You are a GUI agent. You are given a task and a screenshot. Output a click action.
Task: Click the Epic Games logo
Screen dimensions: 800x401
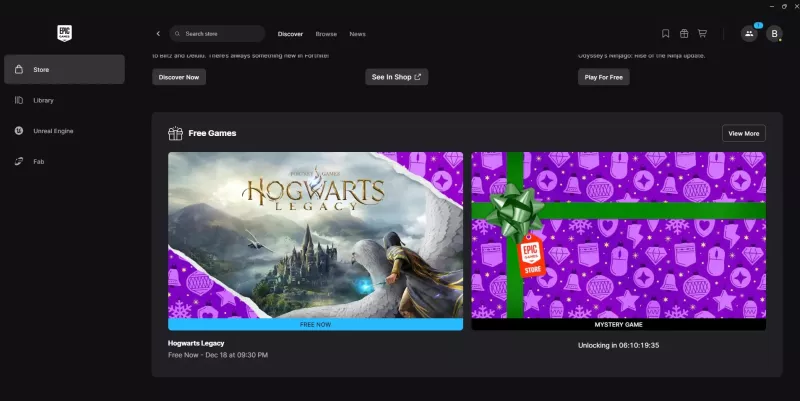click(64, 33)
